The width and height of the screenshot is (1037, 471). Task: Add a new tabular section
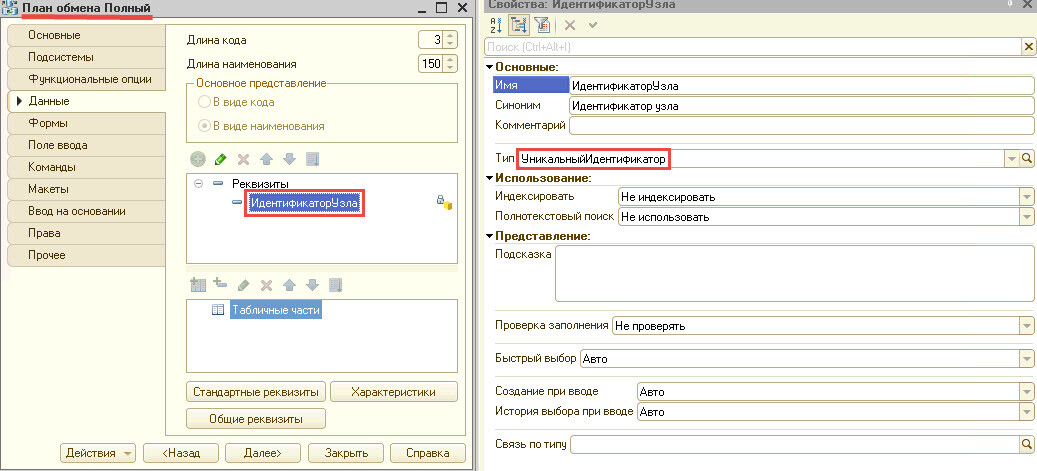(198, 285)
